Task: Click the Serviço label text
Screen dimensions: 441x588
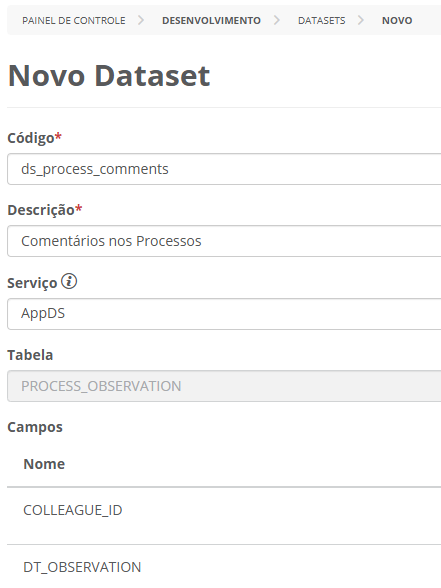Action: coord(32,283)
